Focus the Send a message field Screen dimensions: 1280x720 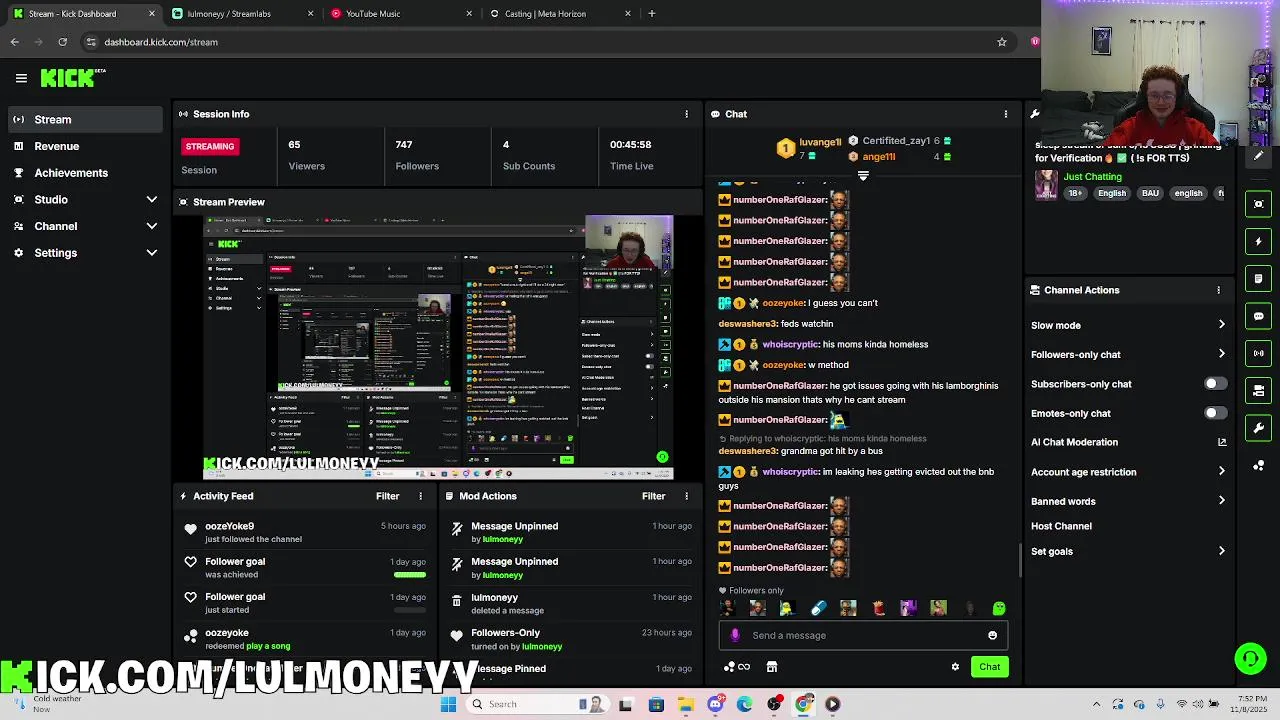tap(863, 635)
